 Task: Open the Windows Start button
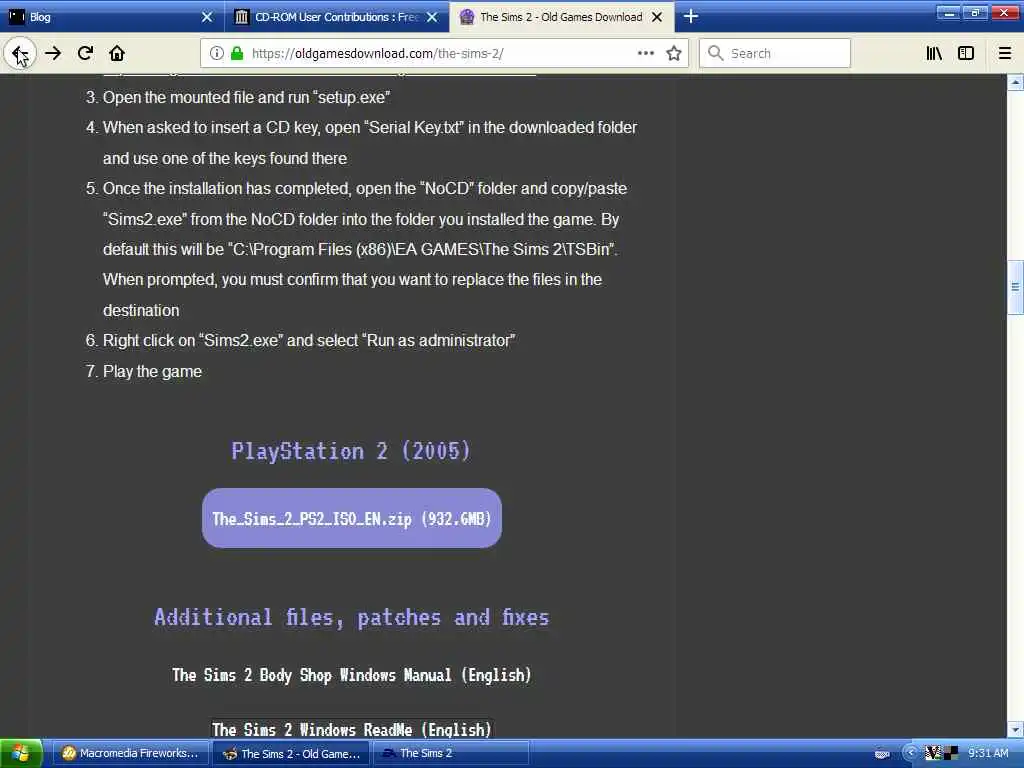coord(21,754)
